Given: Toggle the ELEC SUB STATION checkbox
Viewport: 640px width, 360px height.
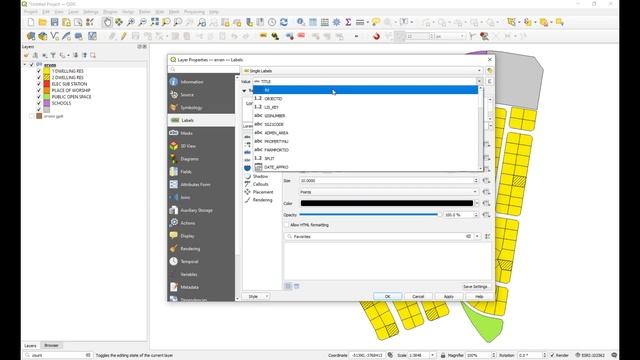Looking at the screenshot, I should coord(39,84).
